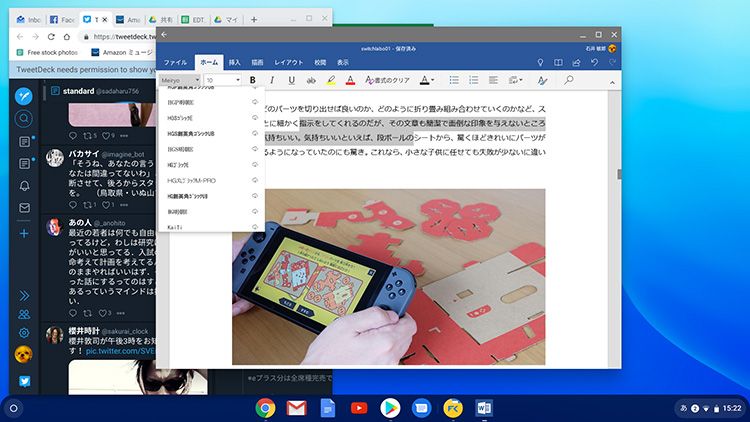750x422 pixels.
Task: Launch Gmail from the shelf
Action: [297, 408]
